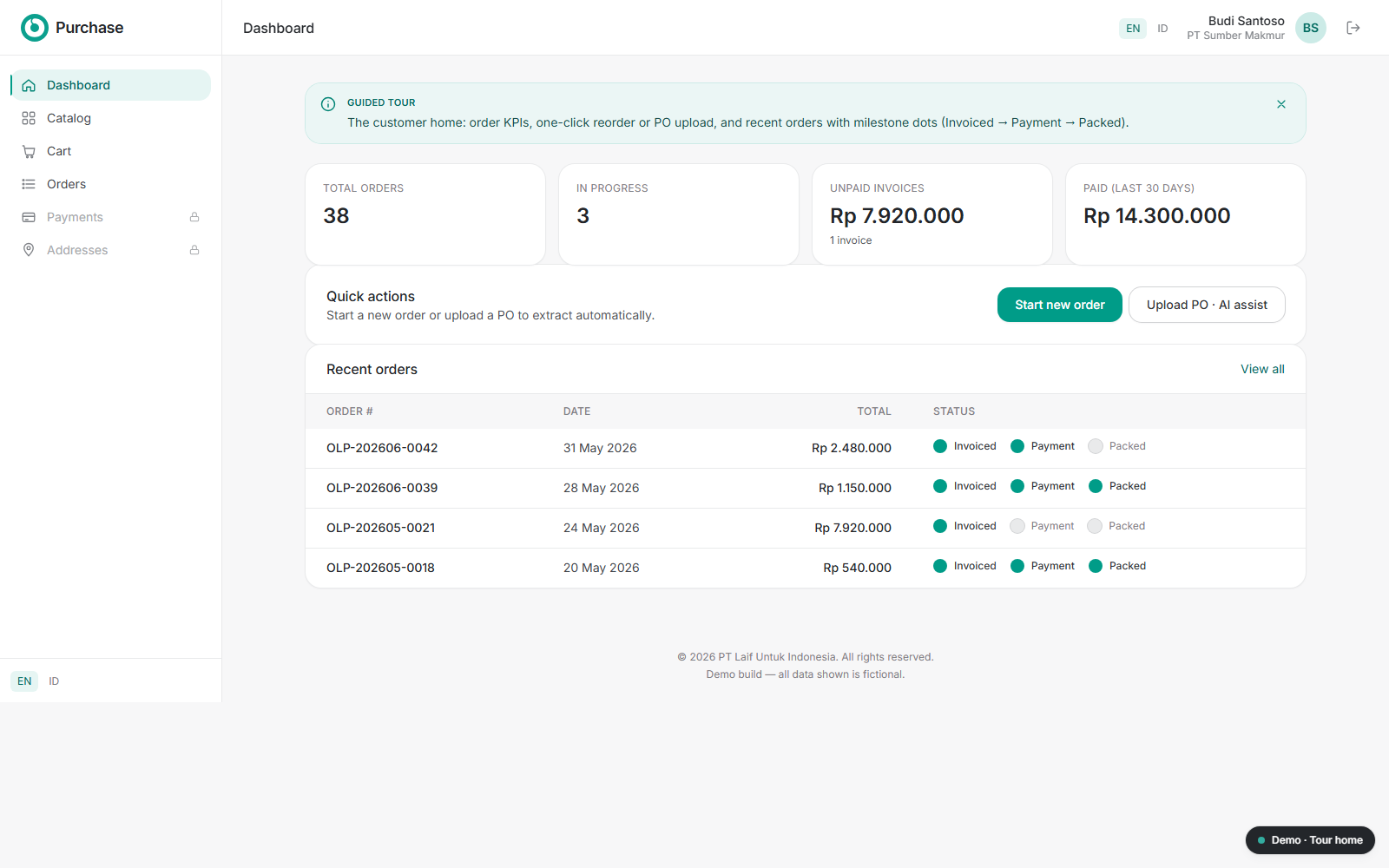The image size is (1389, 868).
Task: Click Upload PO · AI assist button
Action: tap(1207, 305)
